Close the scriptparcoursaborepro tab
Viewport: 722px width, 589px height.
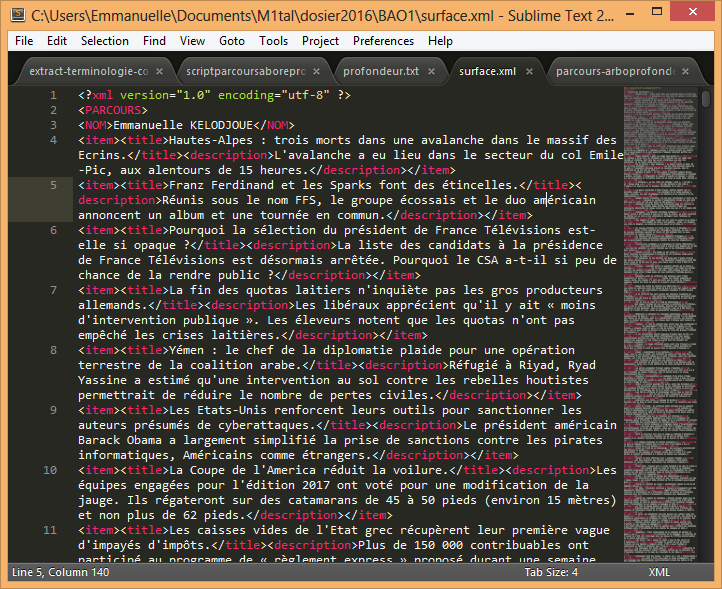(x=316, y=71)
